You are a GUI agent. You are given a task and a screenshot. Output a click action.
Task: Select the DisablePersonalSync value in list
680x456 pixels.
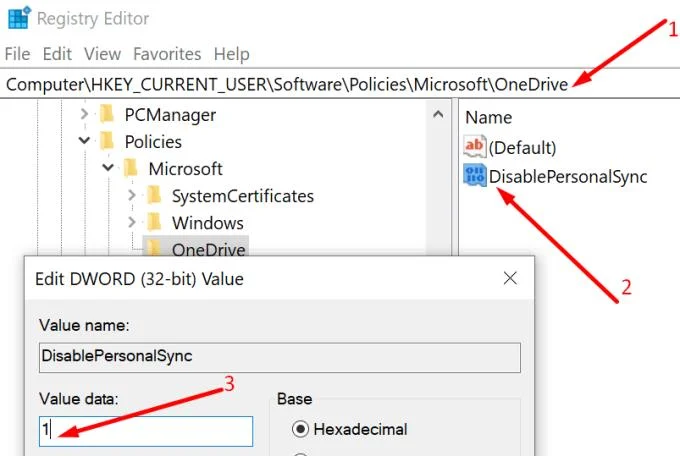[568, 177]
